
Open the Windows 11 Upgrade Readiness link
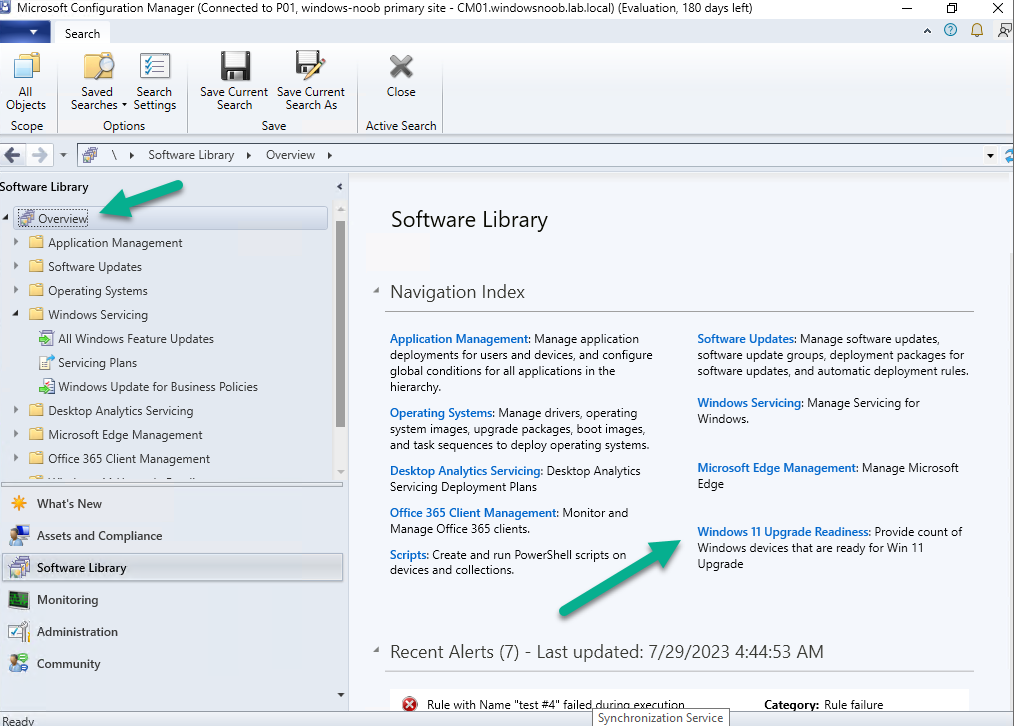[783, 531]
